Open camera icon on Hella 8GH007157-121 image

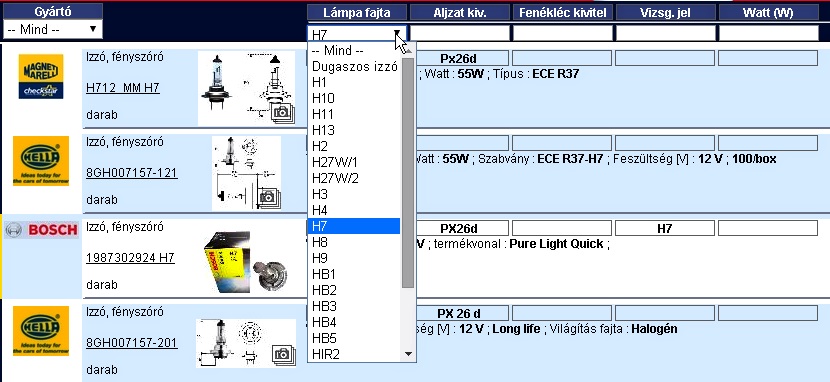[268, 197]
